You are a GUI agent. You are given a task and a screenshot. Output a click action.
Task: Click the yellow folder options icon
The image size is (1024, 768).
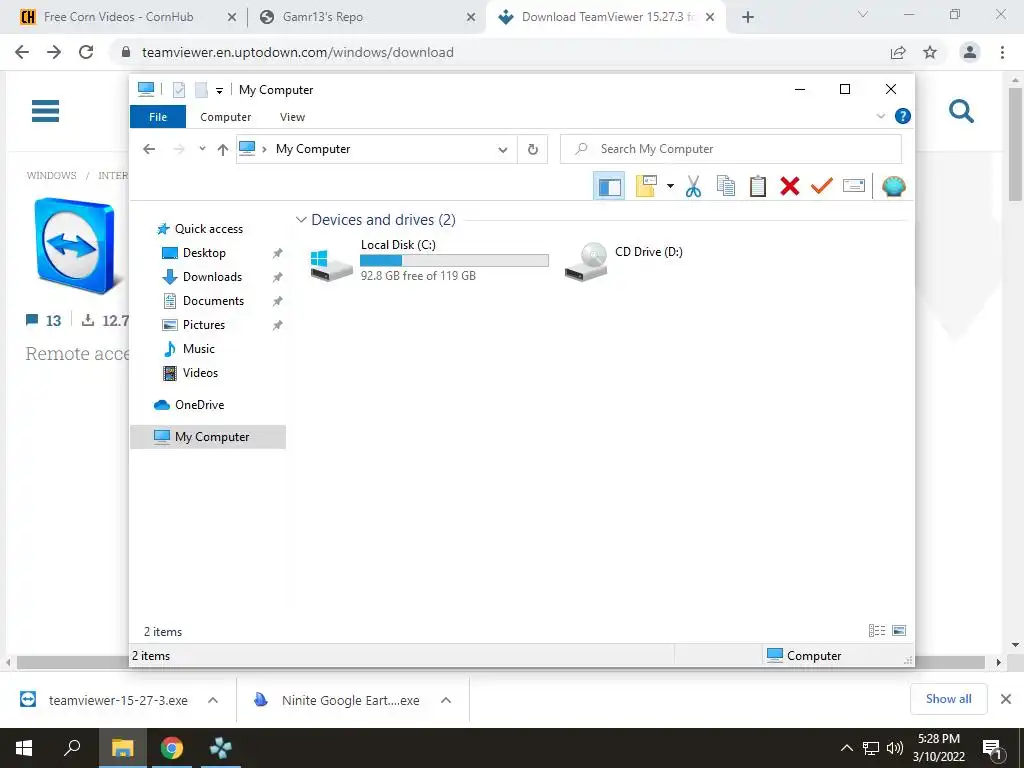[646, 187]
